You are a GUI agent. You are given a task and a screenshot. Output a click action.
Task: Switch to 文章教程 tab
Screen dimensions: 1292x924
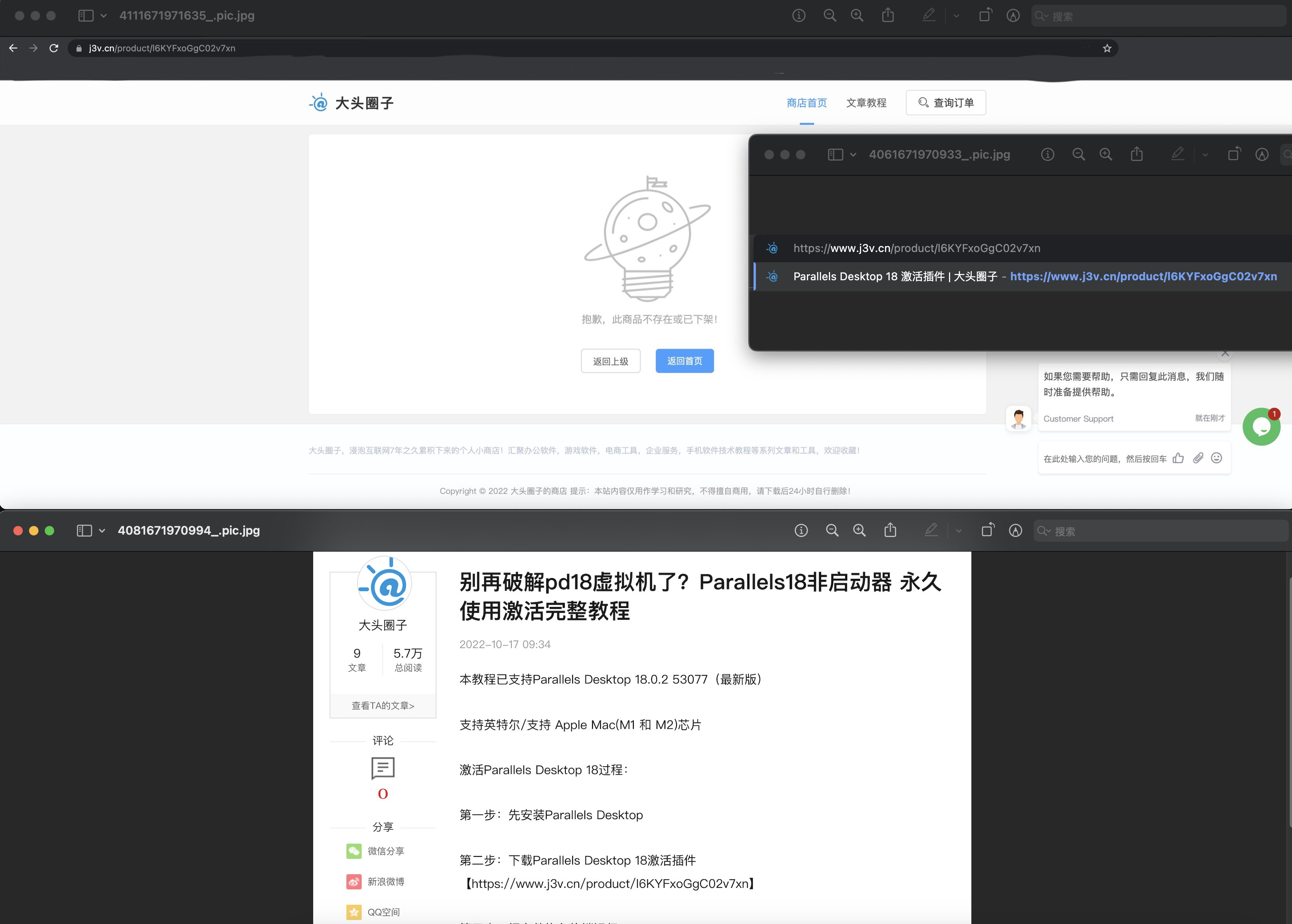(866, 103)
